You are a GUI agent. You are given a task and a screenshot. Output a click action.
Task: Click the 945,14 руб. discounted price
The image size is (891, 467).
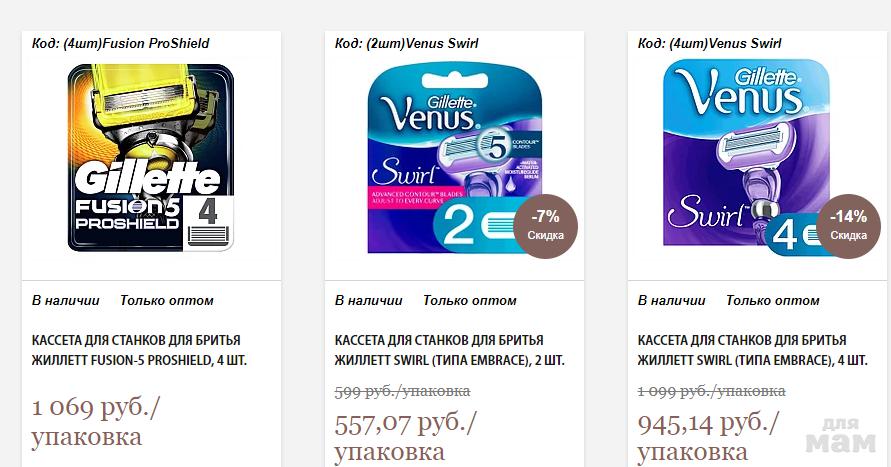(709, 438)
